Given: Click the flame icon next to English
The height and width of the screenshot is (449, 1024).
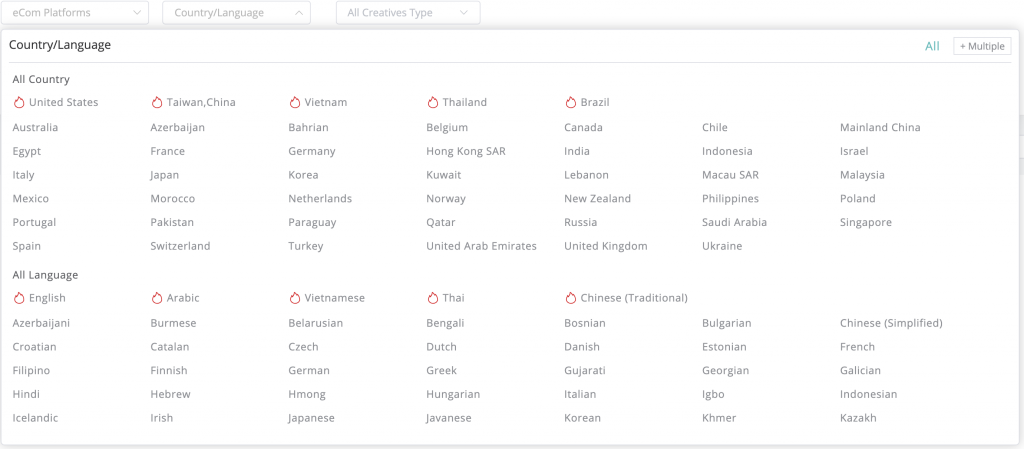Looking at the screenshot, I should coord(19,298).
